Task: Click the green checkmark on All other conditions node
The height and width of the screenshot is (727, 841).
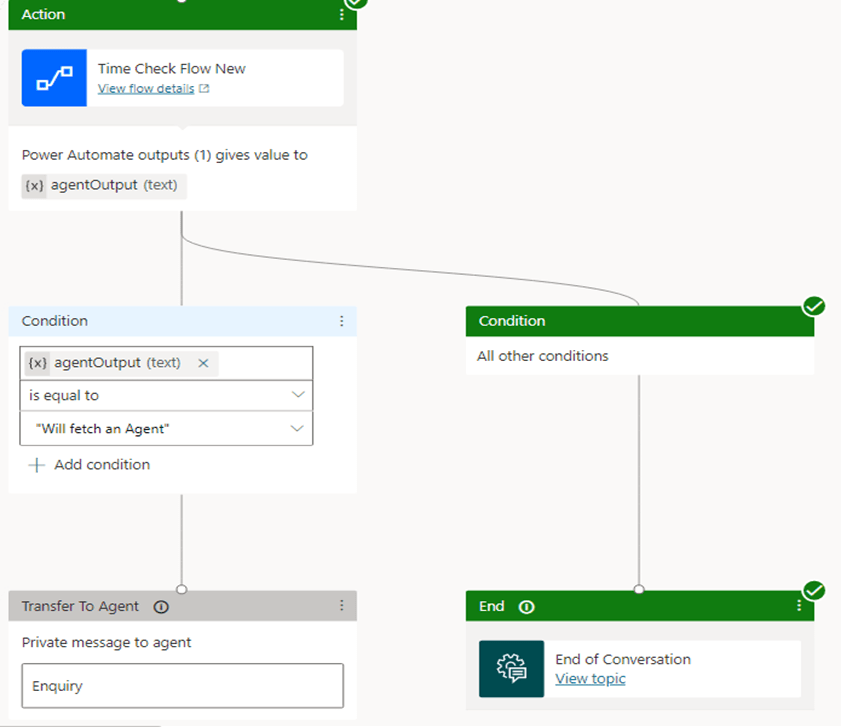Action: 814,306
